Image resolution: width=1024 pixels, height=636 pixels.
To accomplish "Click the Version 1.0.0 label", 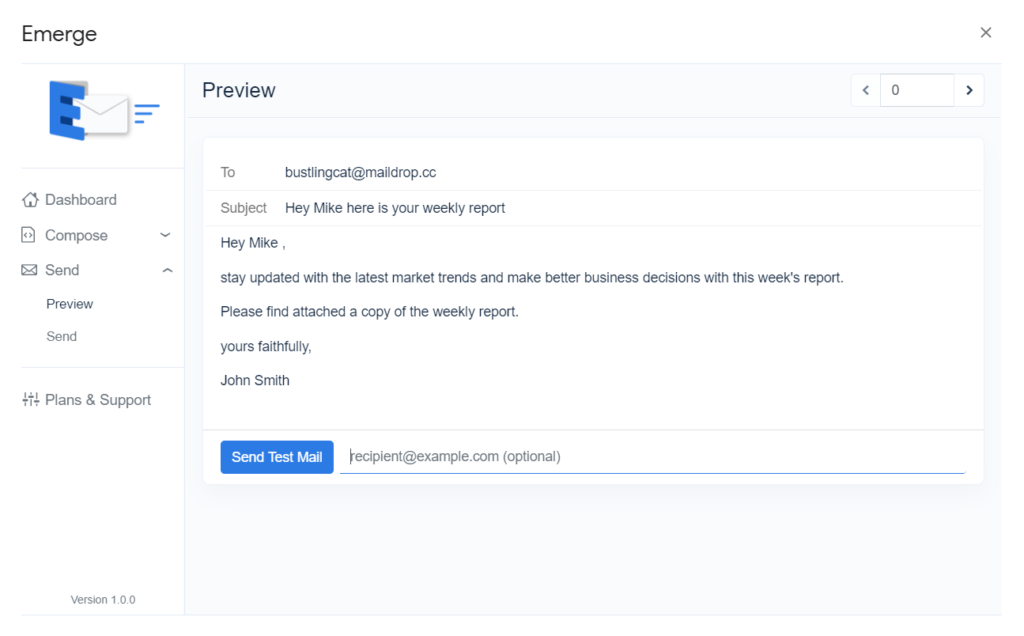I will [103, 600].
